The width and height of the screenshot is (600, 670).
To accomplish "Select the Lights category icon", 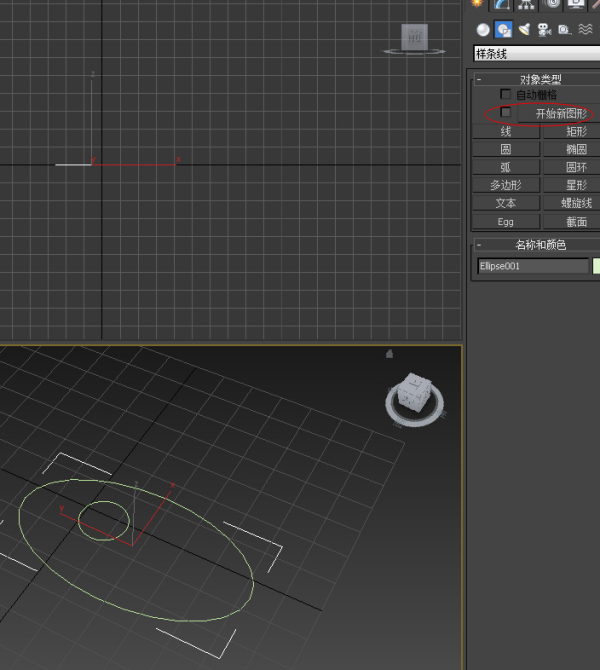I will tap(524, 29).
